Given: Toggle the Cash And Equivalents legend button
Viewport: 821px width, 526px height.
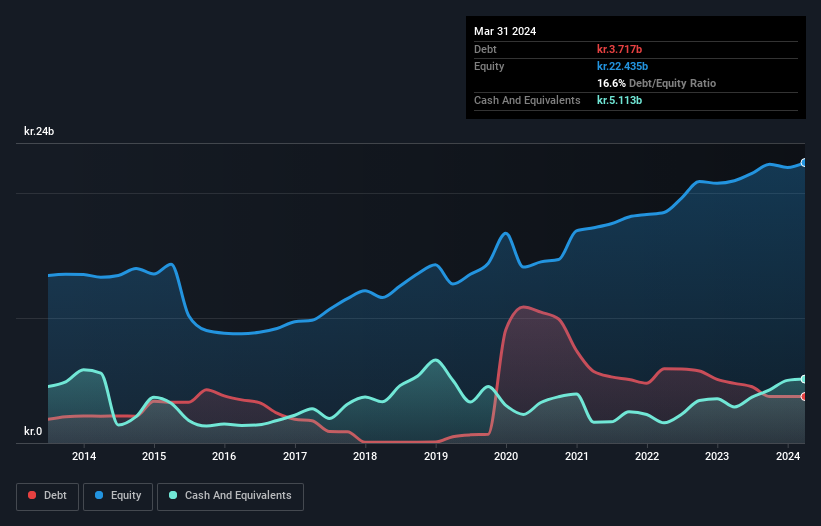Looking at the screenshot, I should (x=230, y=496).
